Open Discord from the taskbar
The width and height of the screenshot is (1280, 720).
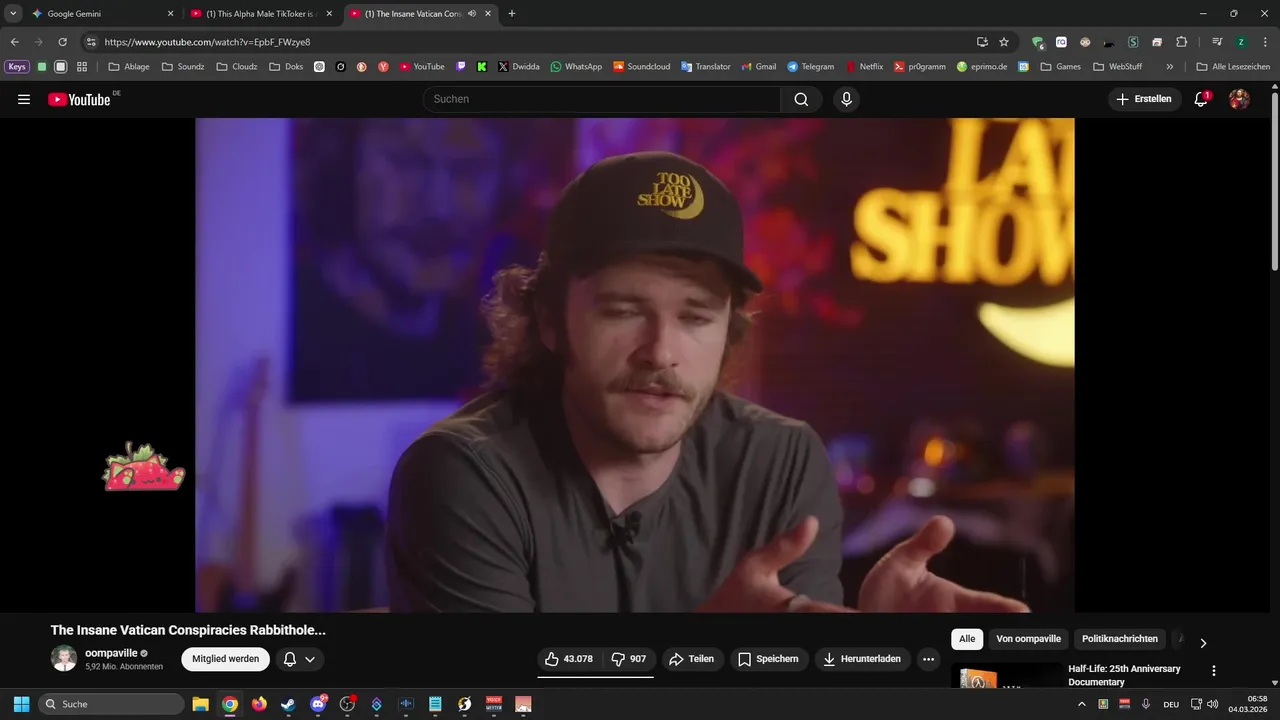[x=318, y=704]
